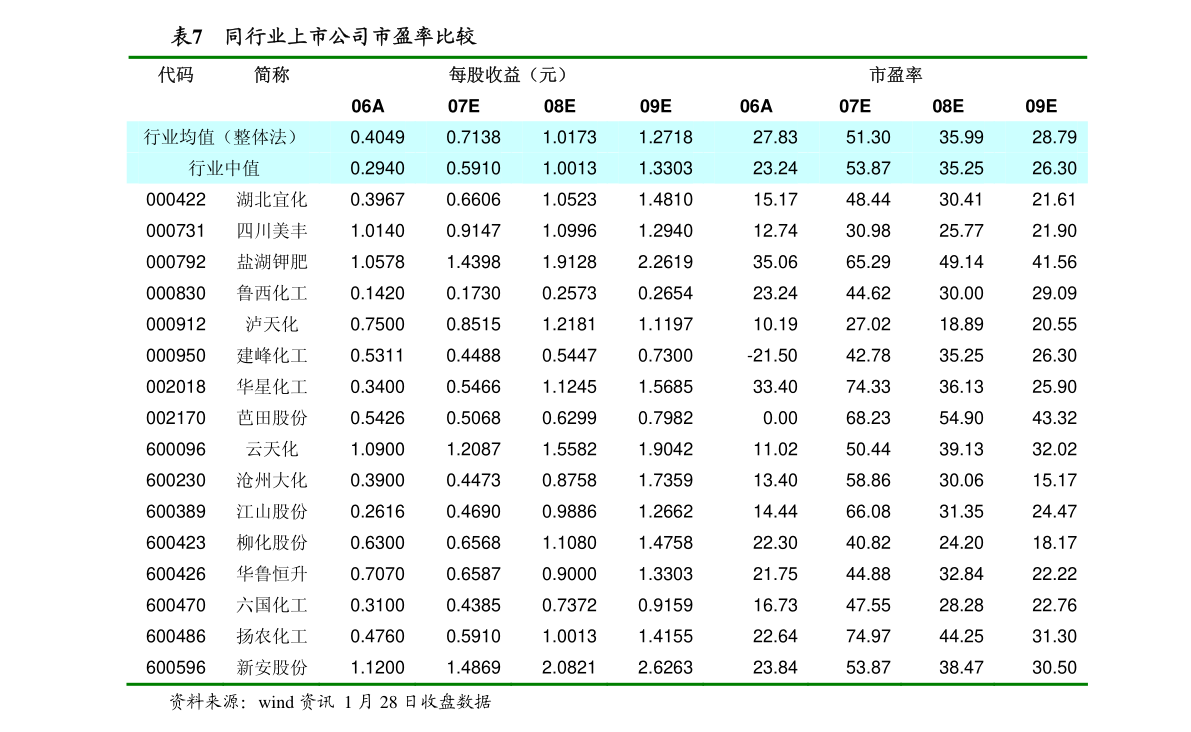
Task: Click the 1.0013 table cell
Action: (569, 168)
